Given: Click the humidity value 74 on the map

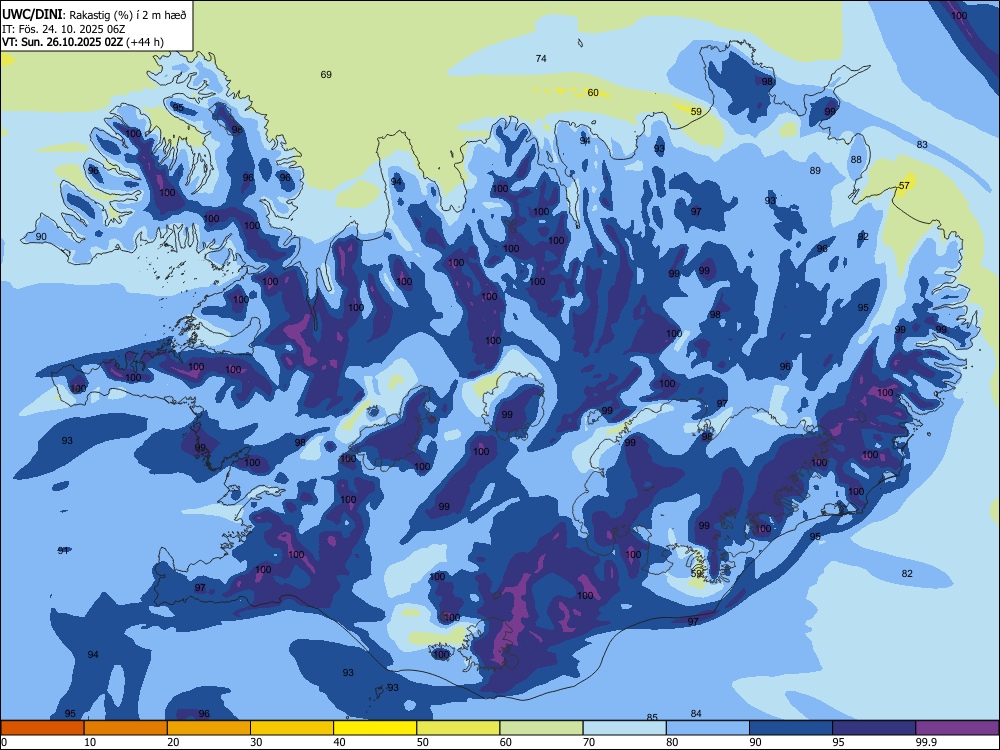Looking at the screenshot, I should pos(541,59).
